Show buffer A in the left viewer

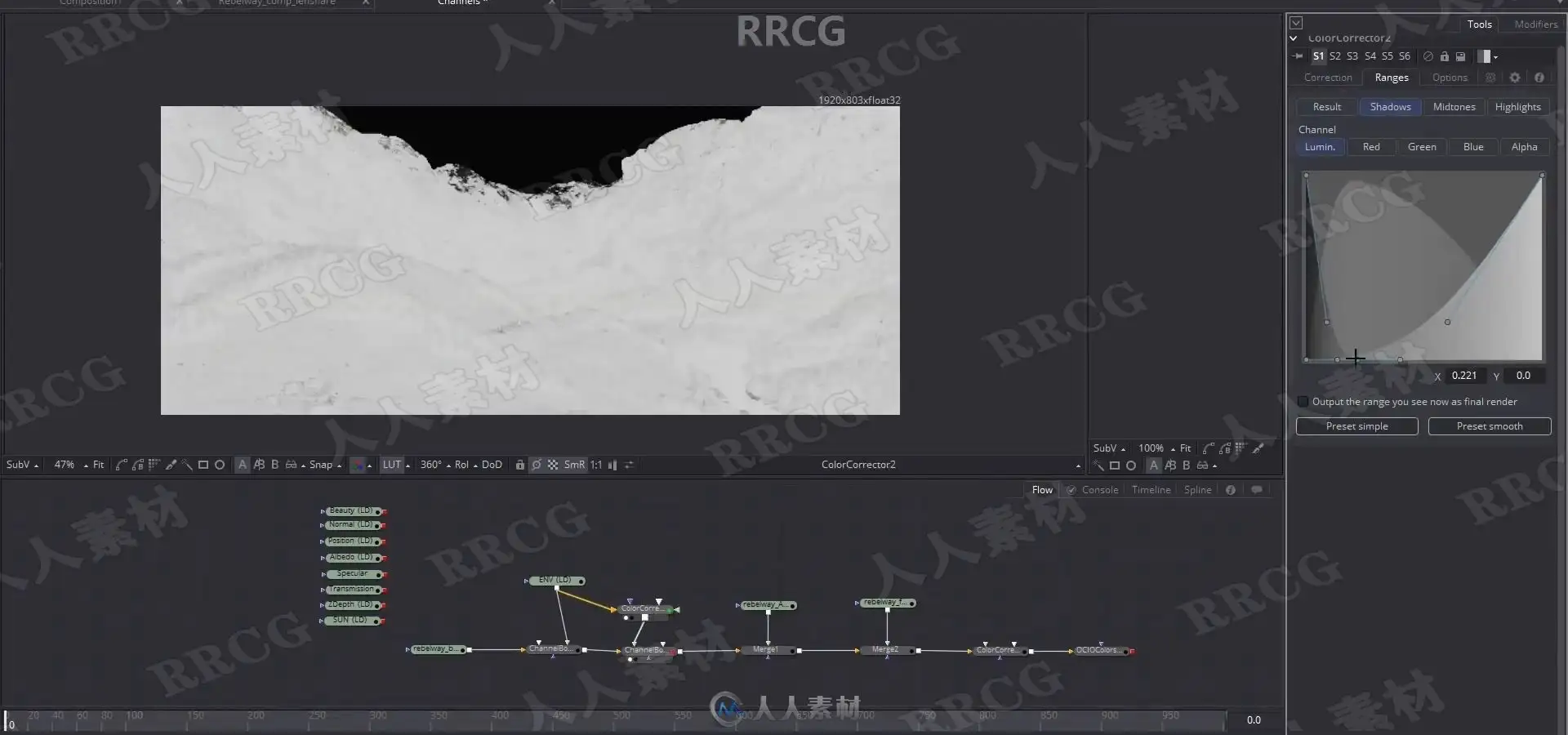(x=243, y=465)
